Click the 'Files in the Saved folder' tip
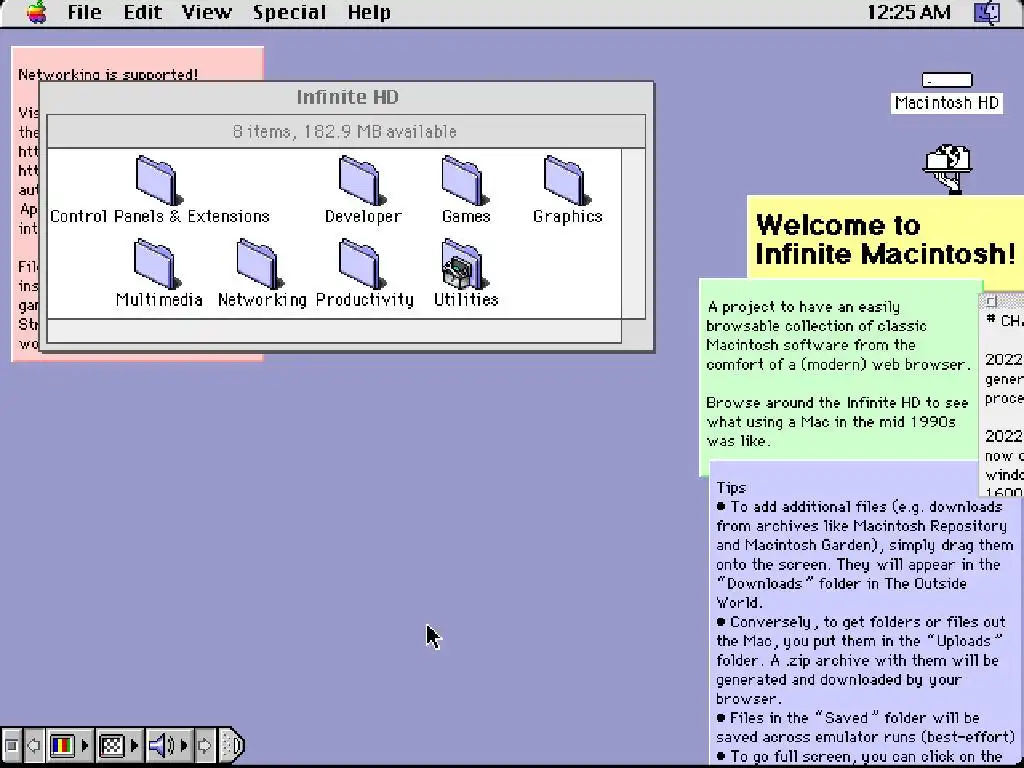 click(x=865, y=727)
